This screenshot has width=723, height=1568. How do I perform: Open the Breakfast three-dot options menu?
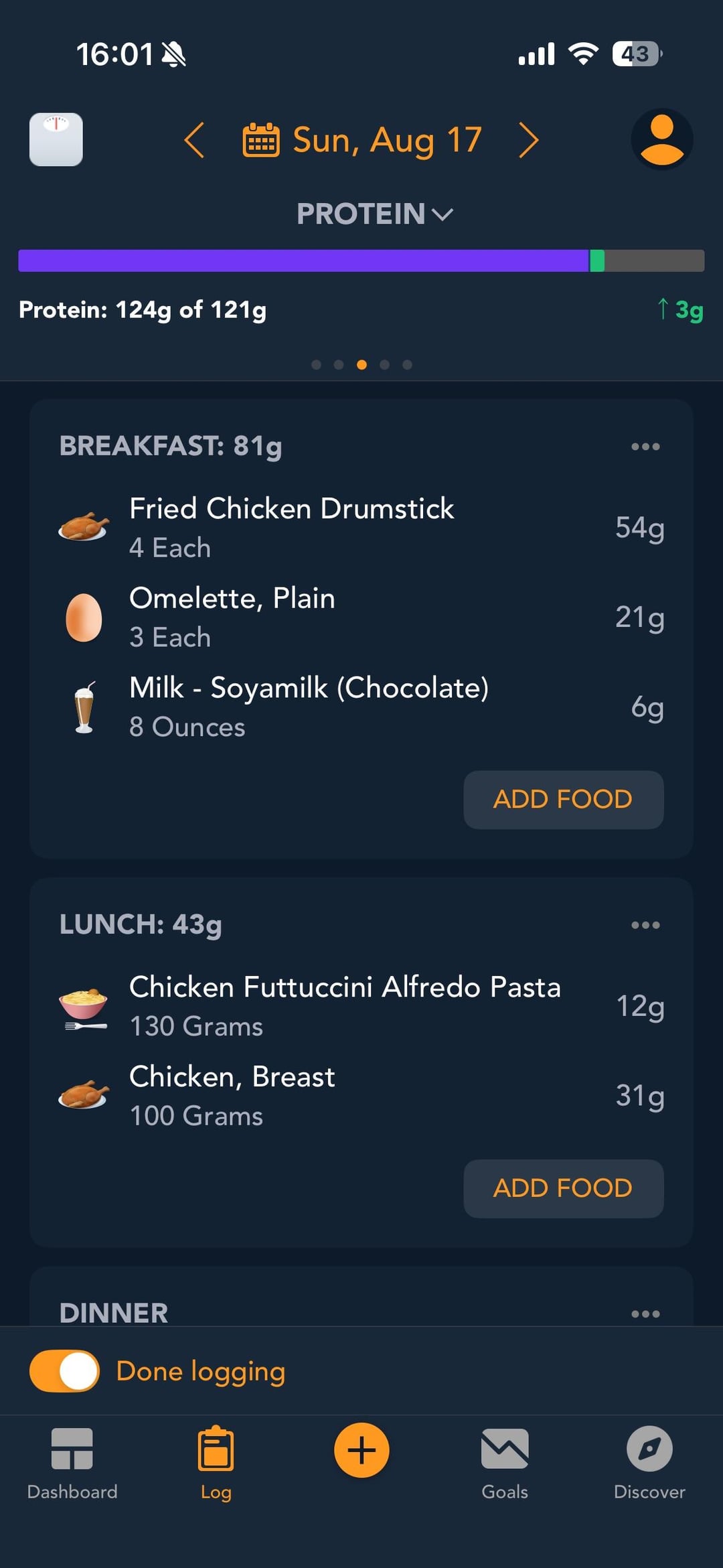(645, 447)
